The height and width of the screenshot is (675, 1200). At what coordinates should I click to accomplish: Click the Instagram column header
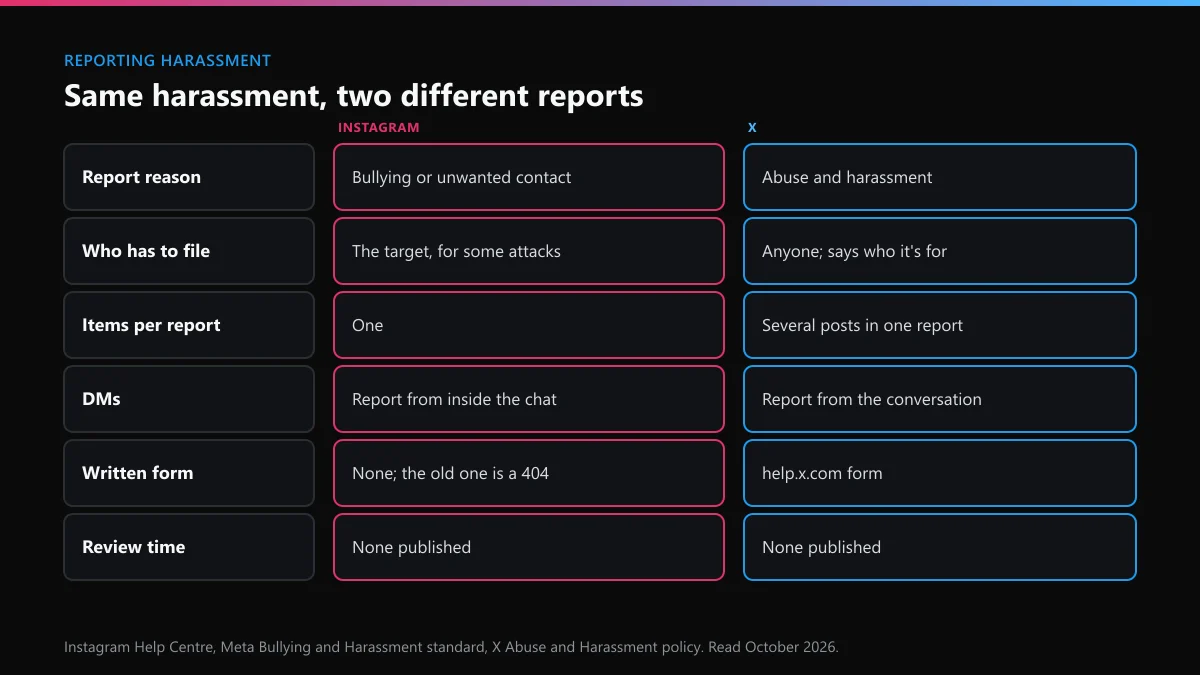coord(379,128)
